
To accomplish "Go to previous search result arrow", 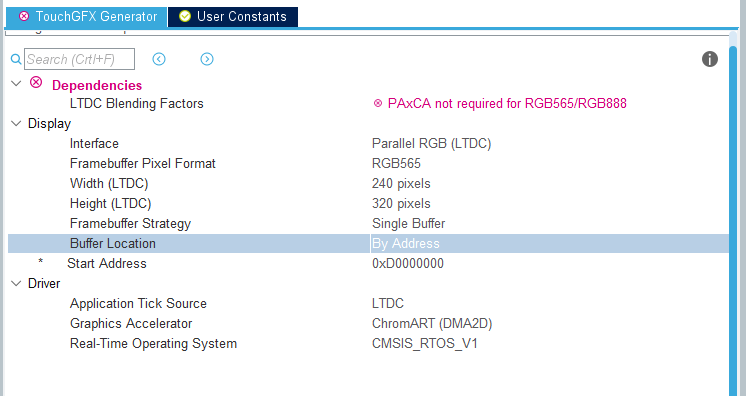I will (x=159, y=59).
